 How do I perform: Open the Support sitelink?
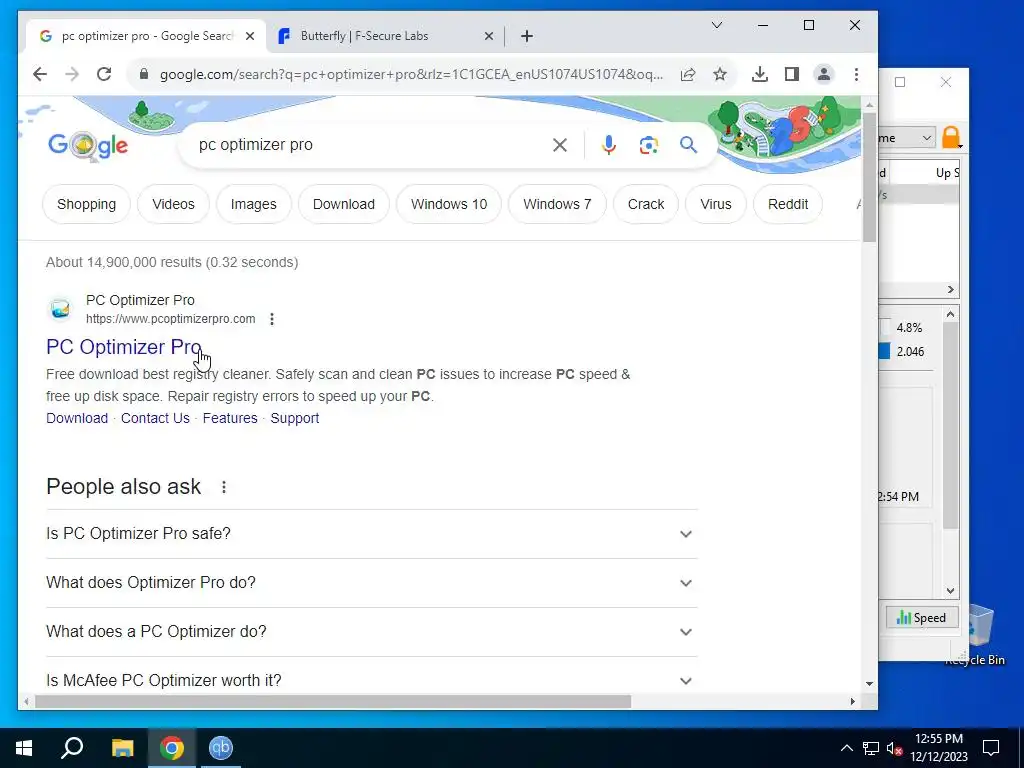tap(295, 418)
